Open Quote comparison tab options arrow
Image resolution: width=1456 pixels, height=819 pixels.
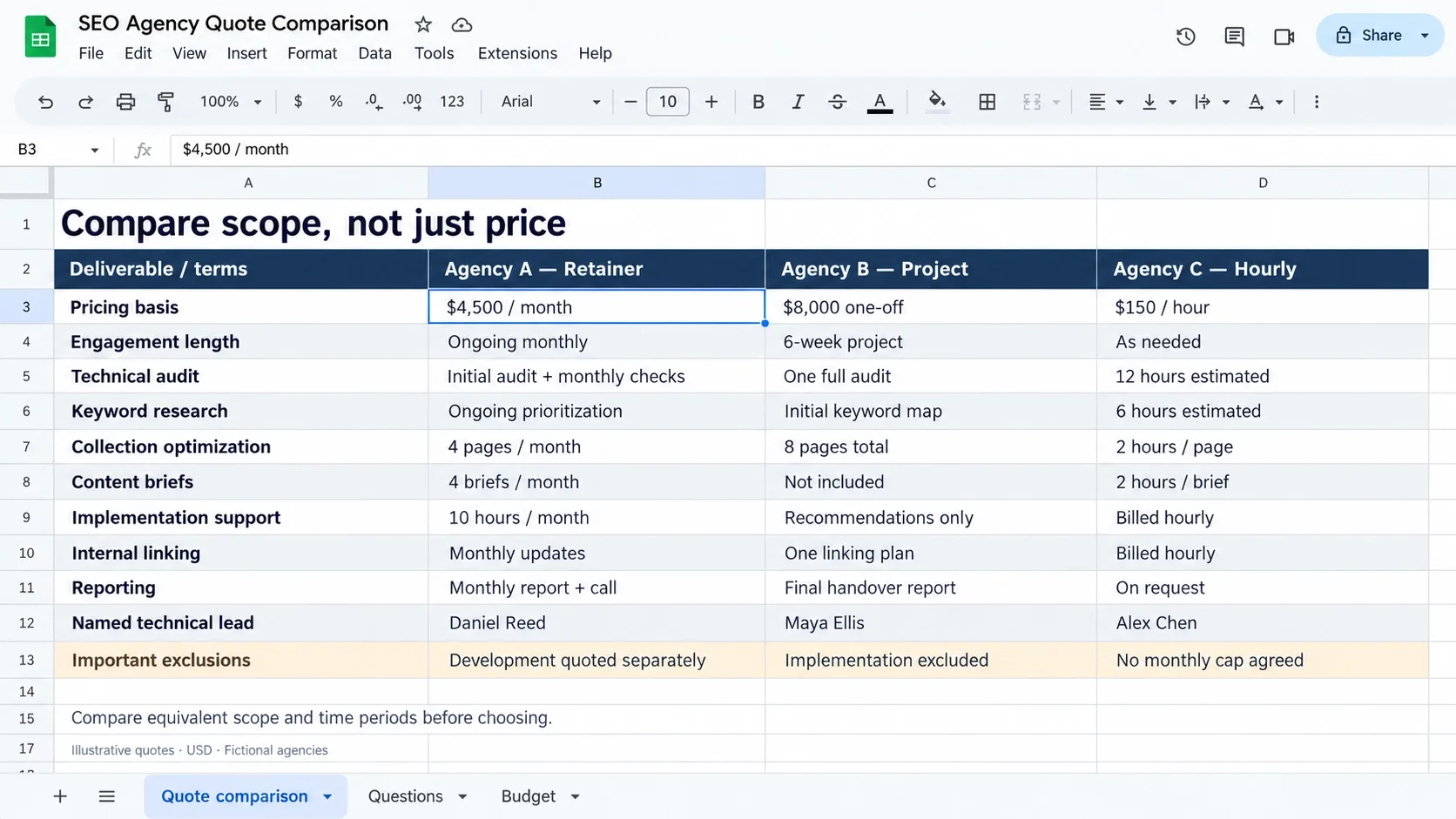[327, 796]
